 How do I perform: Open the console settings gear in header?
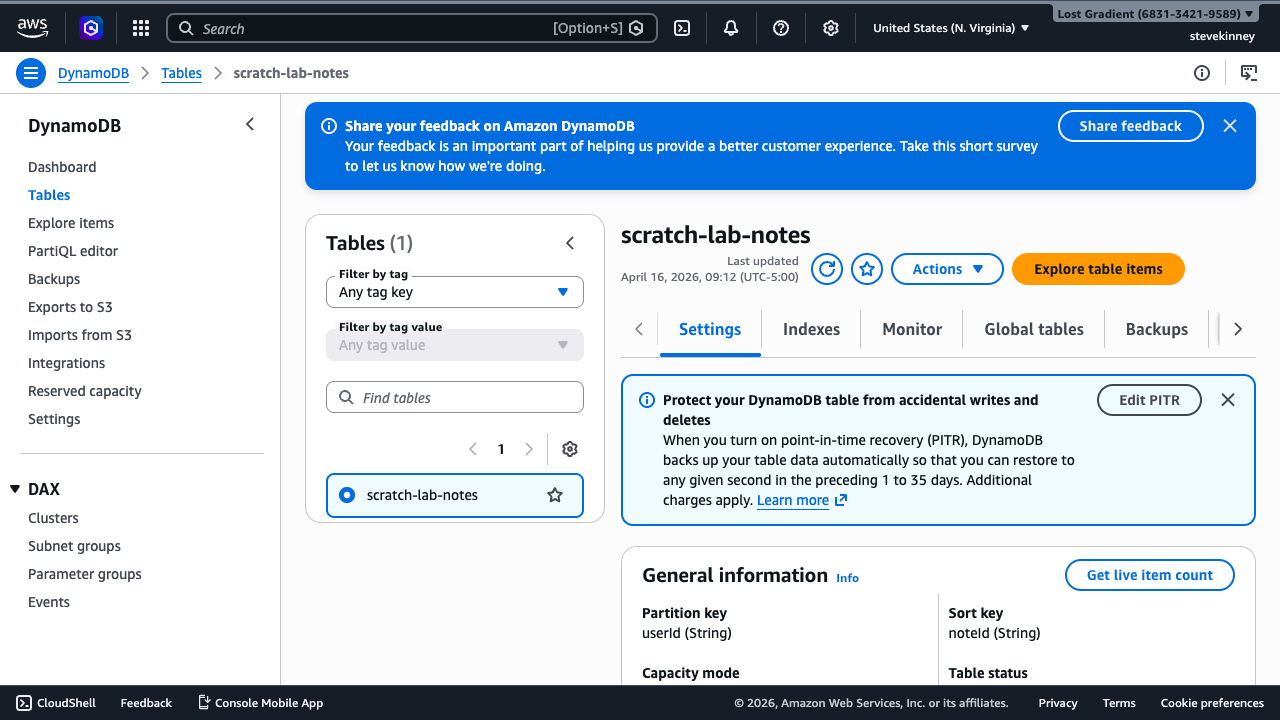click(x=831, y=28)
